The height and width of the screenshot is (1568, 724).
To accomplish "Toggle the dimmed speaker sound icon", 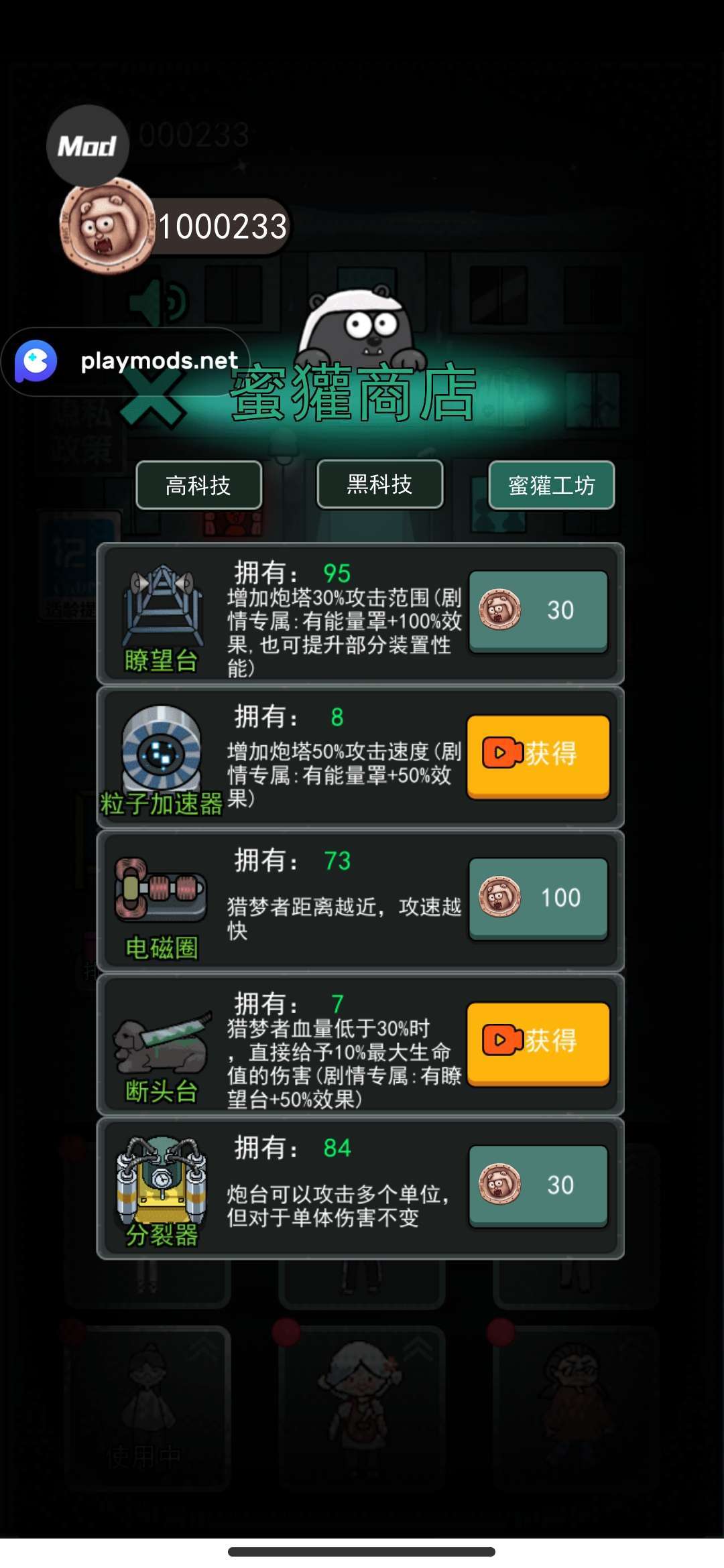I will point(159,302).
